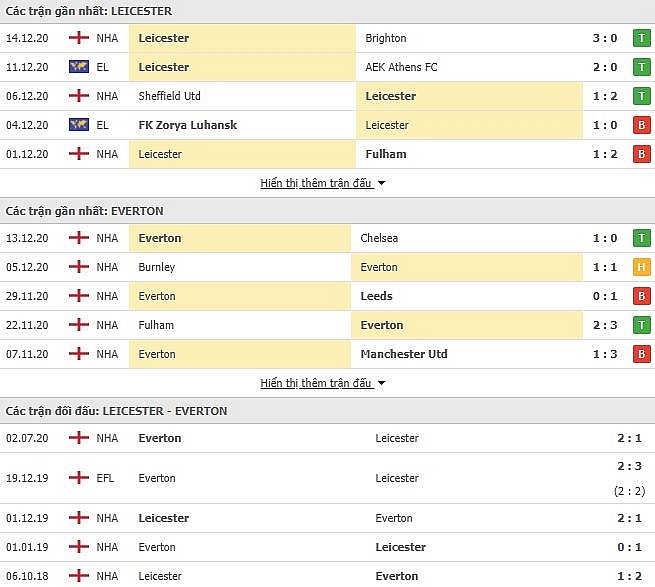The image size is (655, 587).
Task: Click the England flag beside Leicester vs Brighton
Action: [77, 38]
